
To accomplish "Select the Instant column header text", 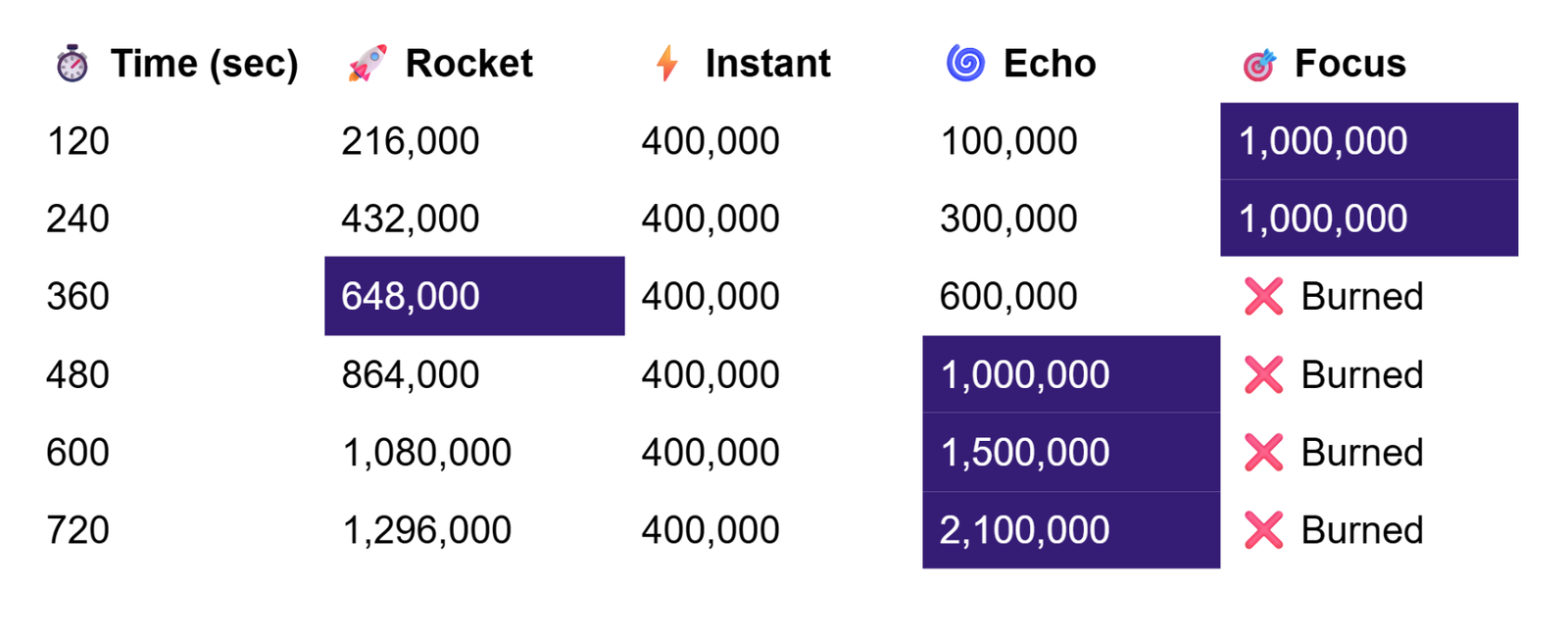I will pyautogui.click(x=767, y=64).
